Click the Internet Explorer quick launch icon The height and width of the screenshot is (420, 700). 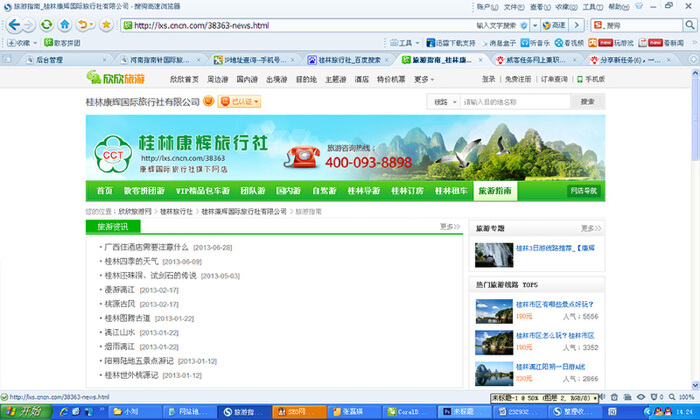point(64,412)
